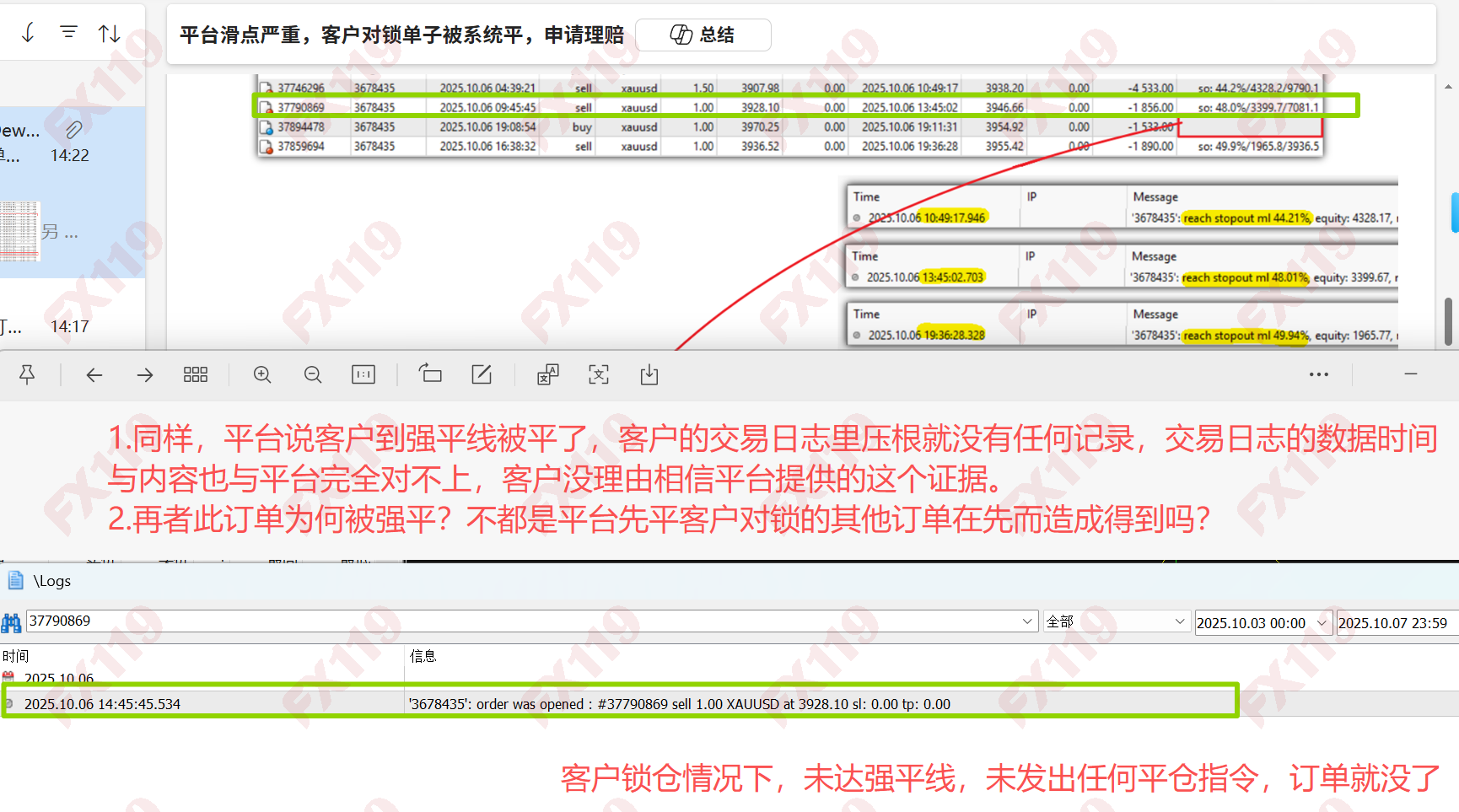1459x812 pixels.
Task: Extract text from the image
Action: tap(599, 374)
